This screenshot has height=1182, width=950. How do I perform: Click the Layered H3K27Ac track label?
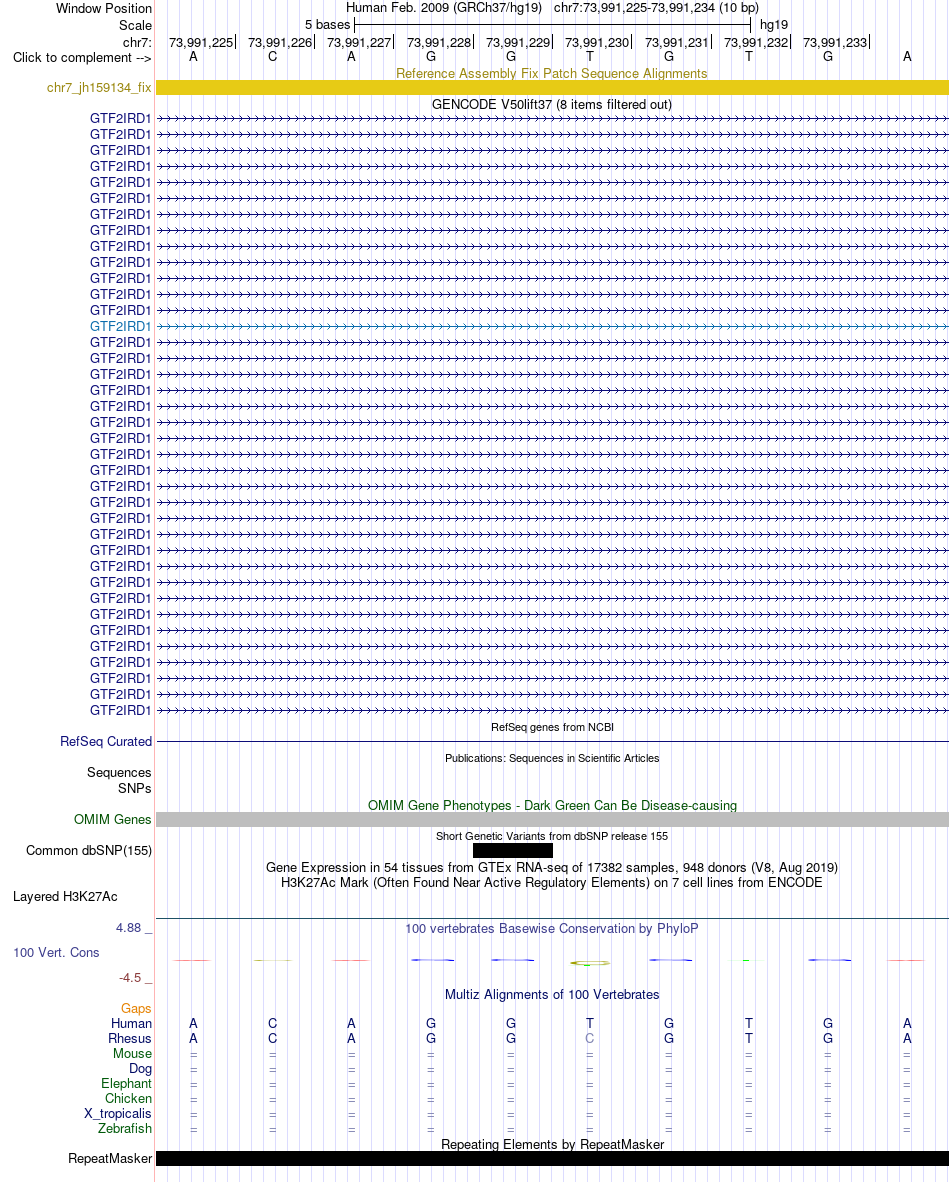coord(66,896)
